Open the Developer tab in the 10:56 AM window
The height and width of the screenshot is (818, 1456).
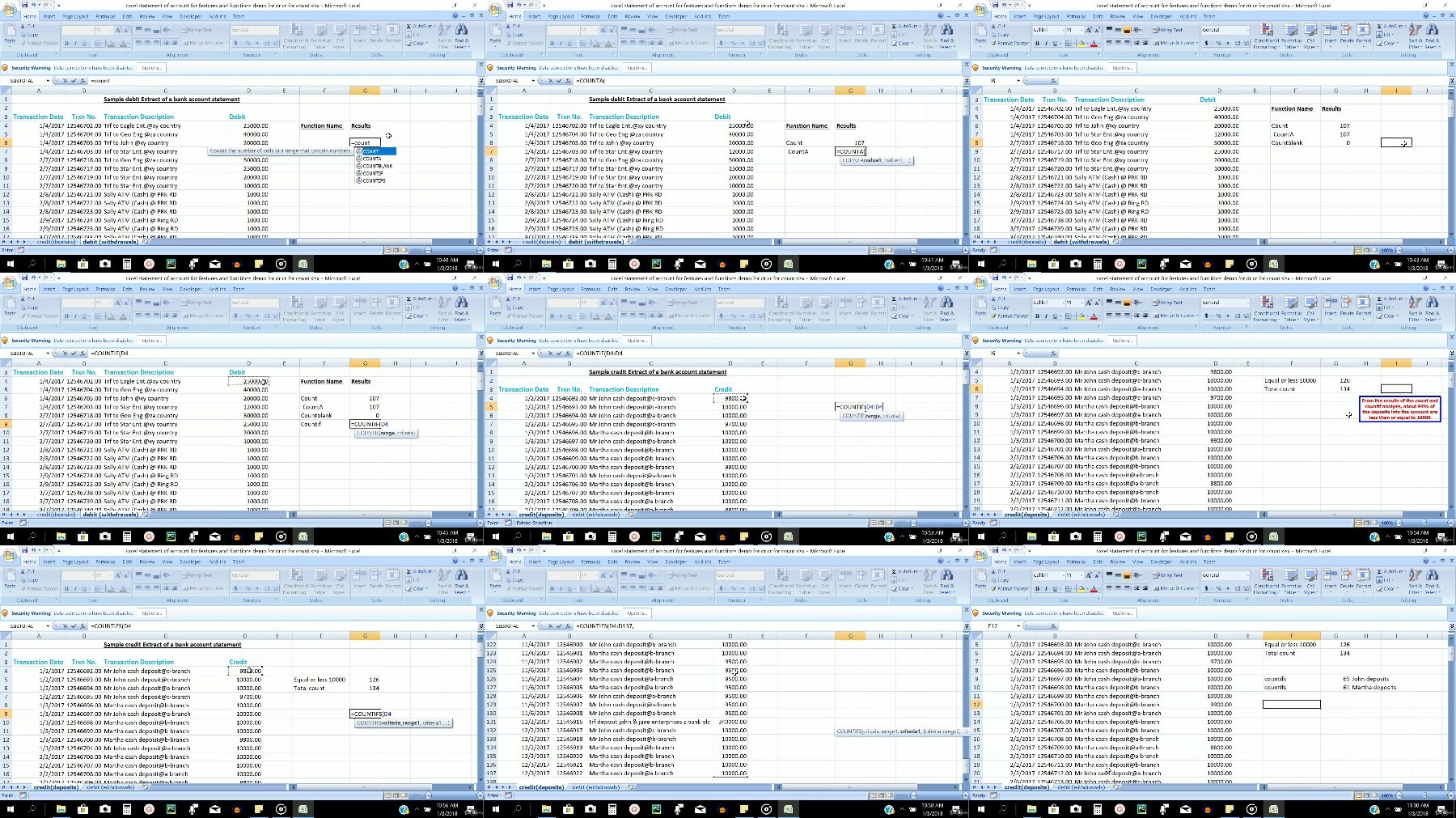[x=191, y=562]
